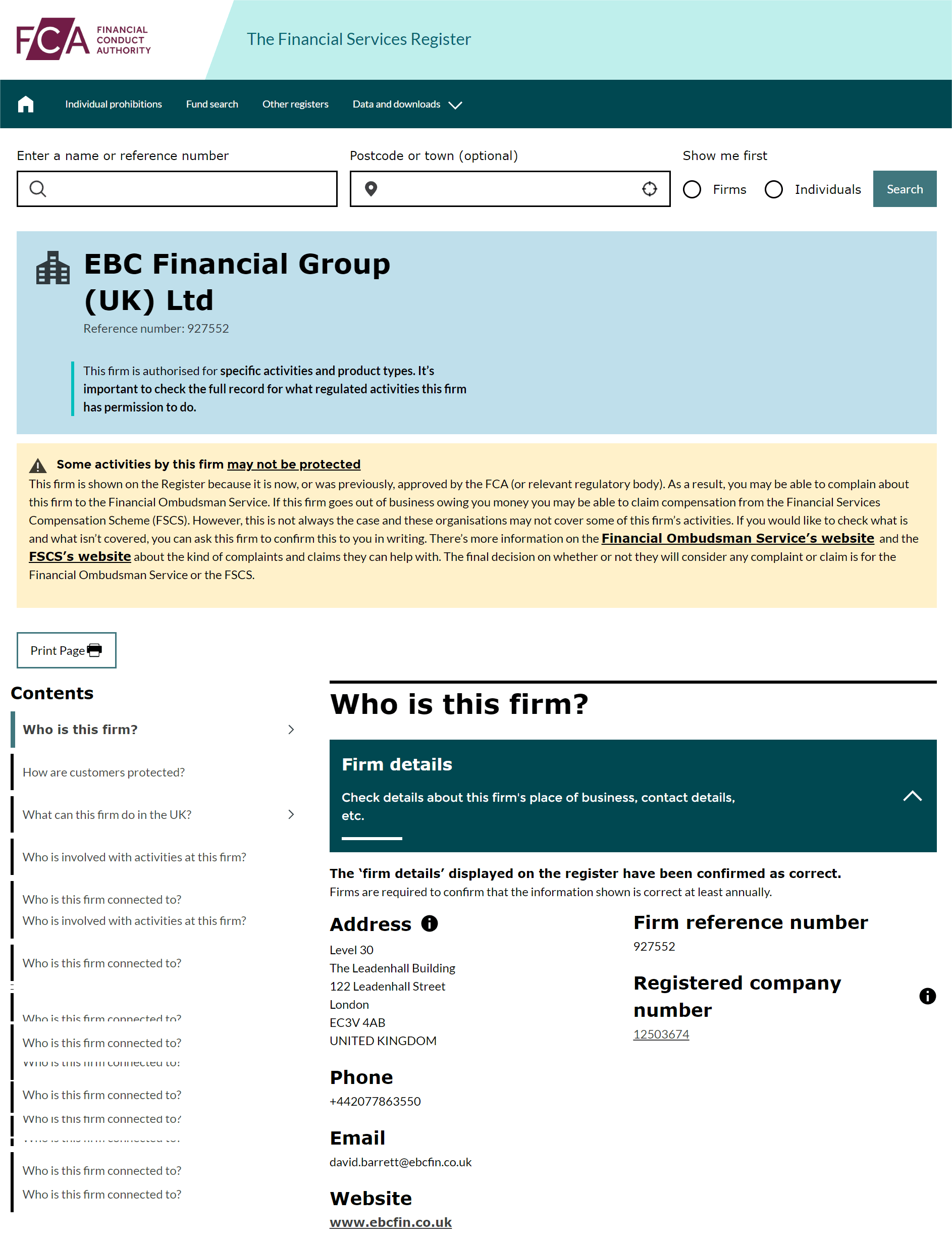This screenshot has width=952, height=1241.
Task: Go to 'What can this firm do in the UK?'
Action: pyautogui.click(x=107, y=814)
